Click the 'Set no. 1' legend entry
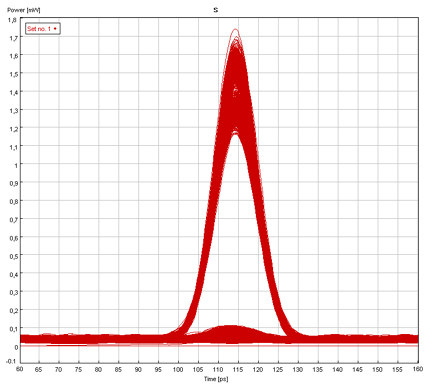This screenshot has width=432, height=385. pos(43,29)
